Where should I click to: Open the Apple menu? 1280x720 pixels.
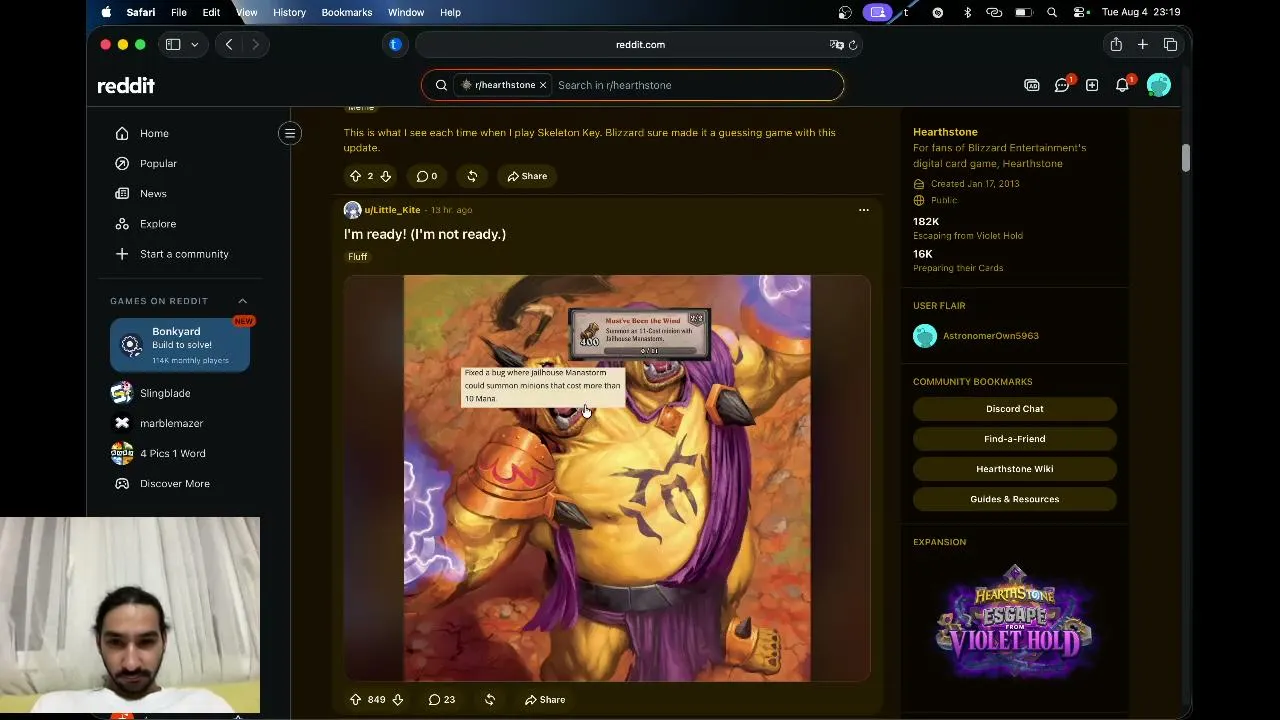coord(106,12)
